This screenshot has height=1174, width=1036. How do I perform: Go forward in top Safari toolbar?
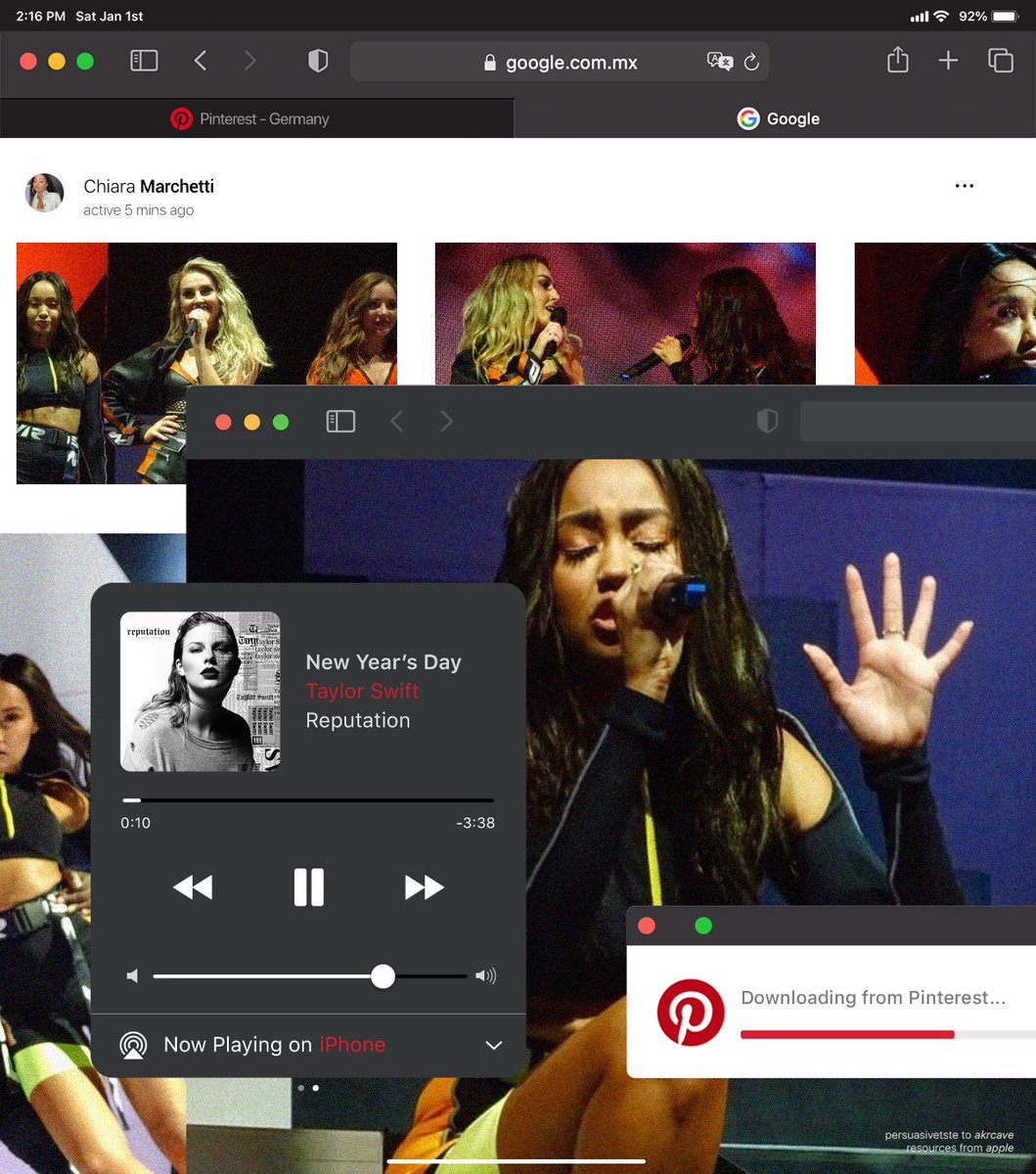coord(250,61)
